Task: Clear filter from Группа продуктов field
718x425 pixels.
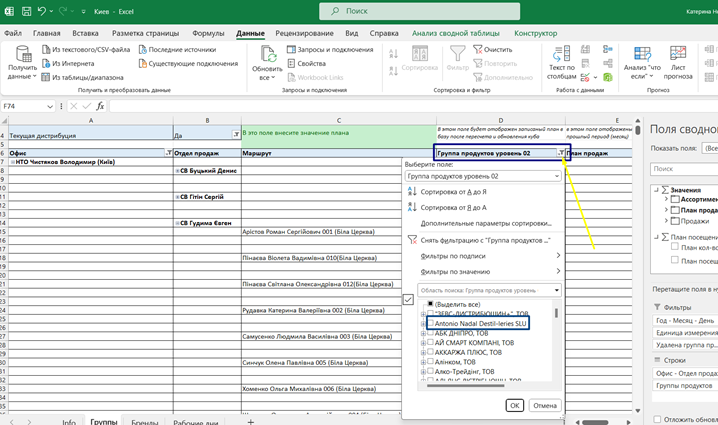Action: pyautogui.click(x=479, y=240)
